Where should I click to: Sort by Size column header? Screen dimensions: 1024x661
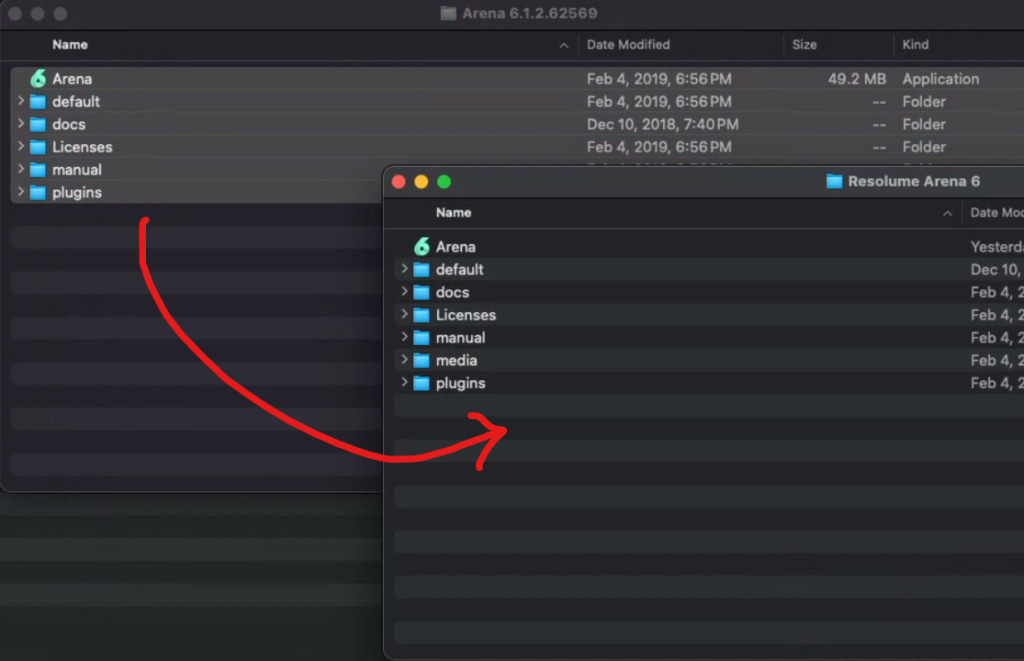click(804, 45)
